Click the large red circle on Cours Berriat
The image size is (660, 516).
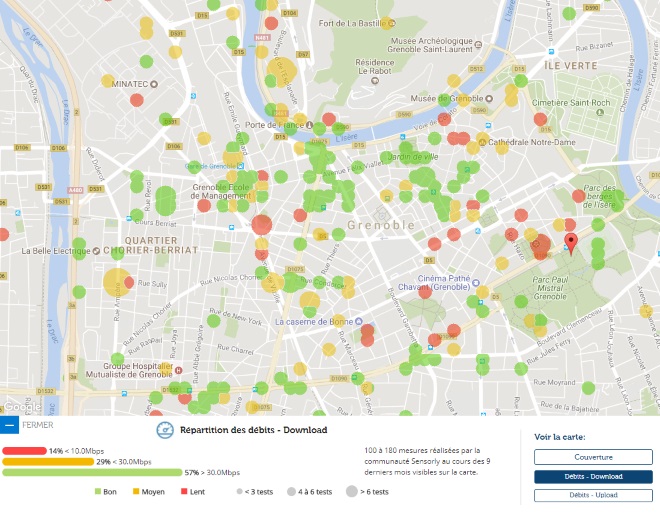(262, 225)
